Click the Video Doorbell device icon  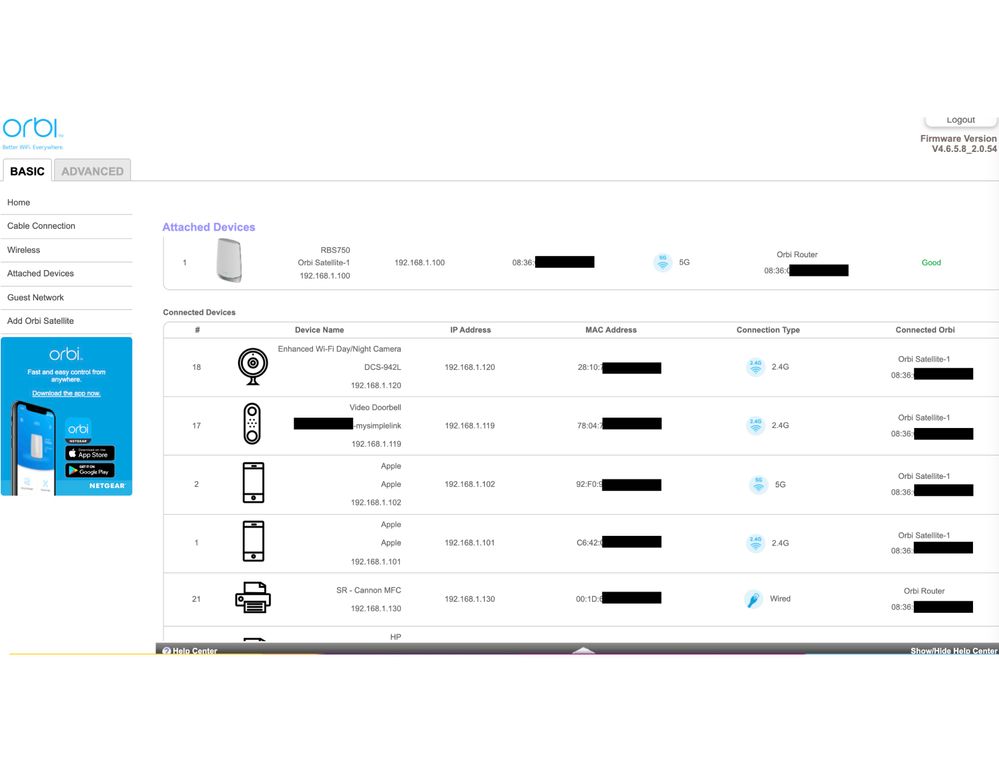(253, 425)
